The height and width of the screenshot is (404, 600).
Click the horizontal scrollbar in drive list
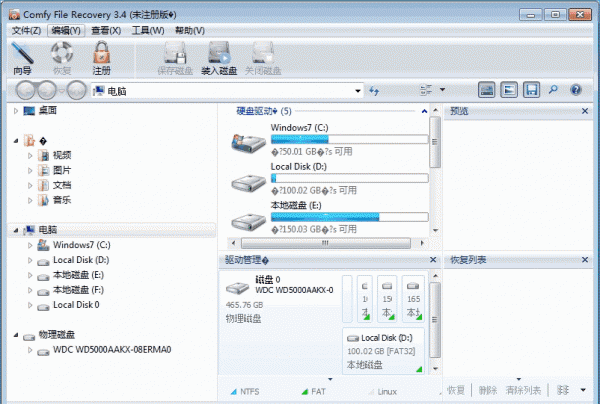click(326, 243)
